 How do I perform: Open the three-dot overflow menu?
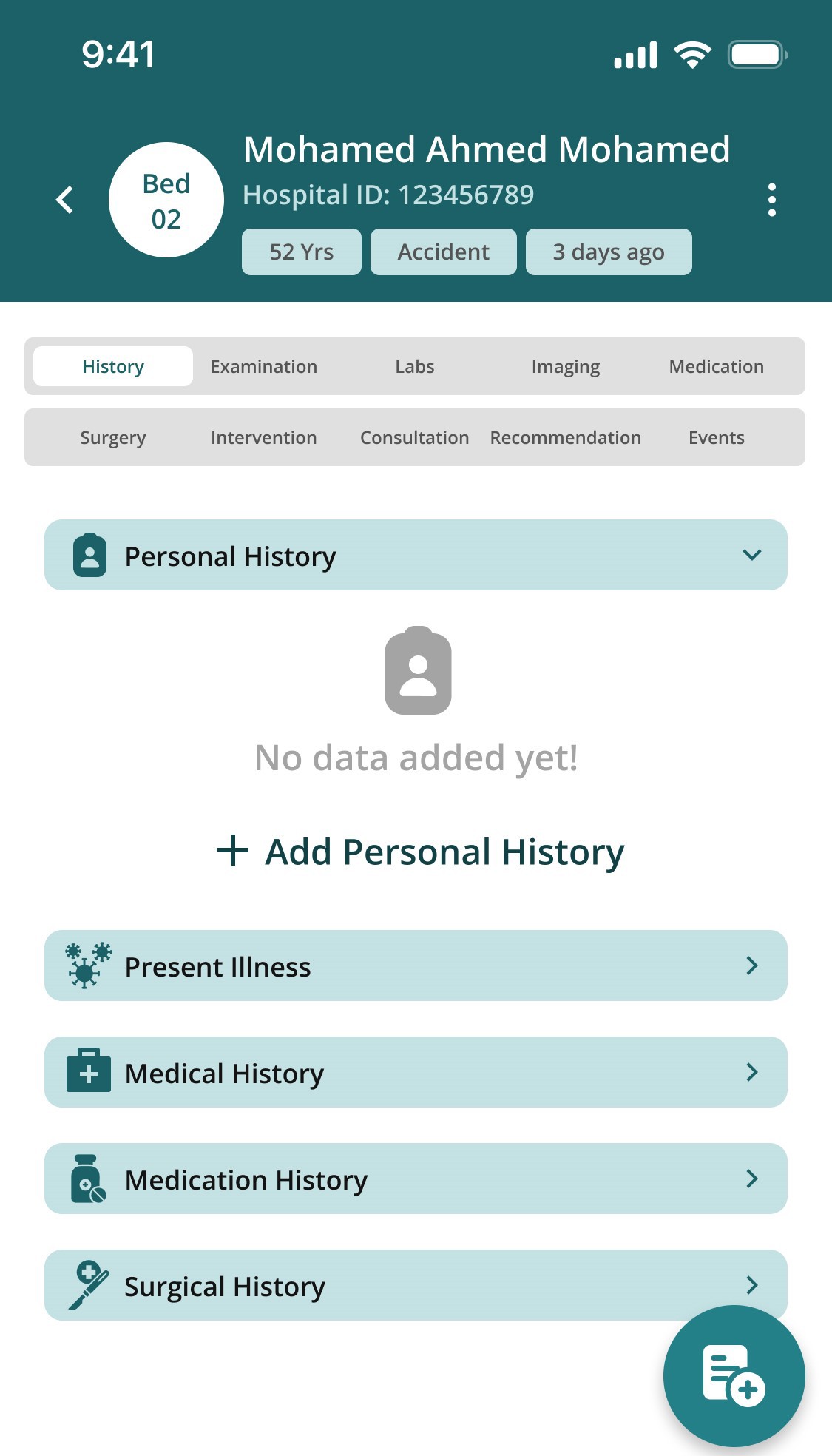[x=772, y=198]
